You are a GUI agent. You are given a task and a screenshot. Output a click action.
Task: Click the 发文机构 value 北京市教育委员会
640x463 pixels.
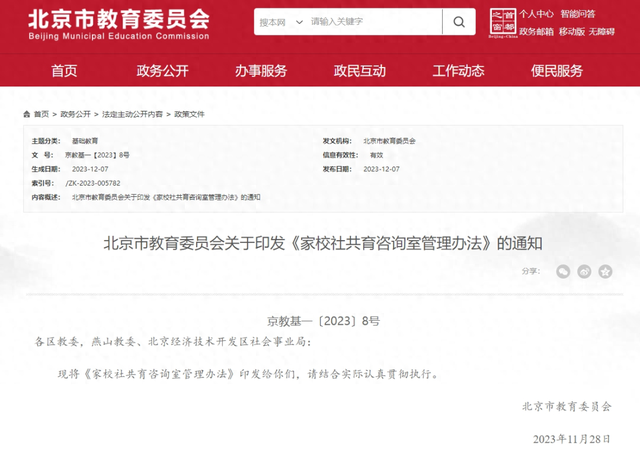click(389, 141)
